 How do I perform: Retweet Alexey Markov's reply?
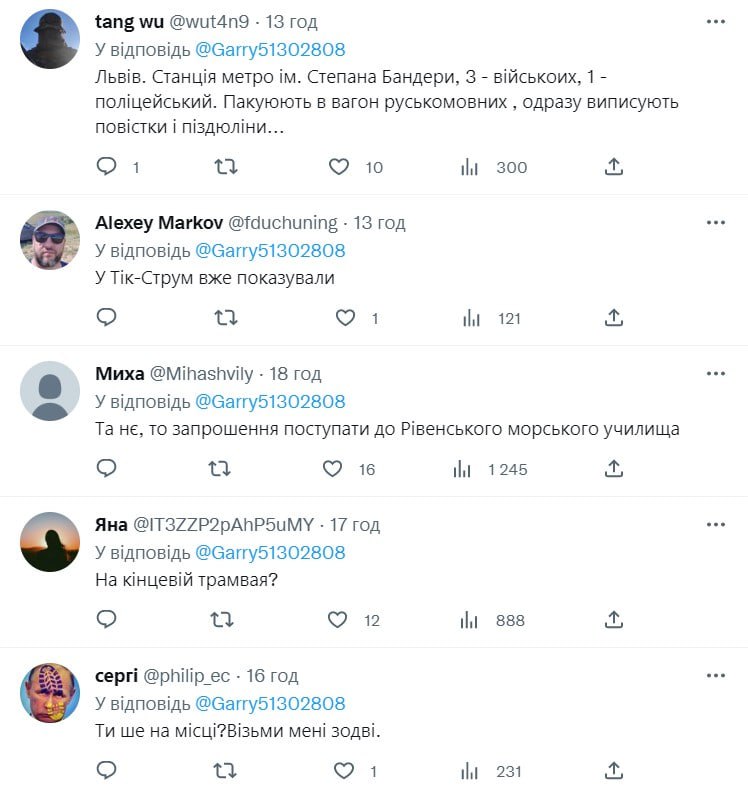pos(226,318)
